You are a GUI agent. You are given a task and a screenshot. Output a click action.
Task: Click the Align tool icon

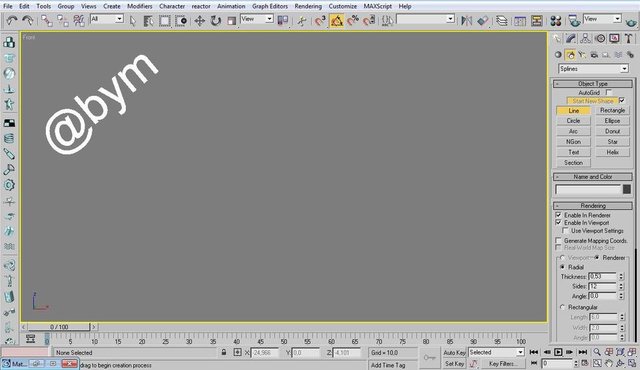[x=483, y=20]
